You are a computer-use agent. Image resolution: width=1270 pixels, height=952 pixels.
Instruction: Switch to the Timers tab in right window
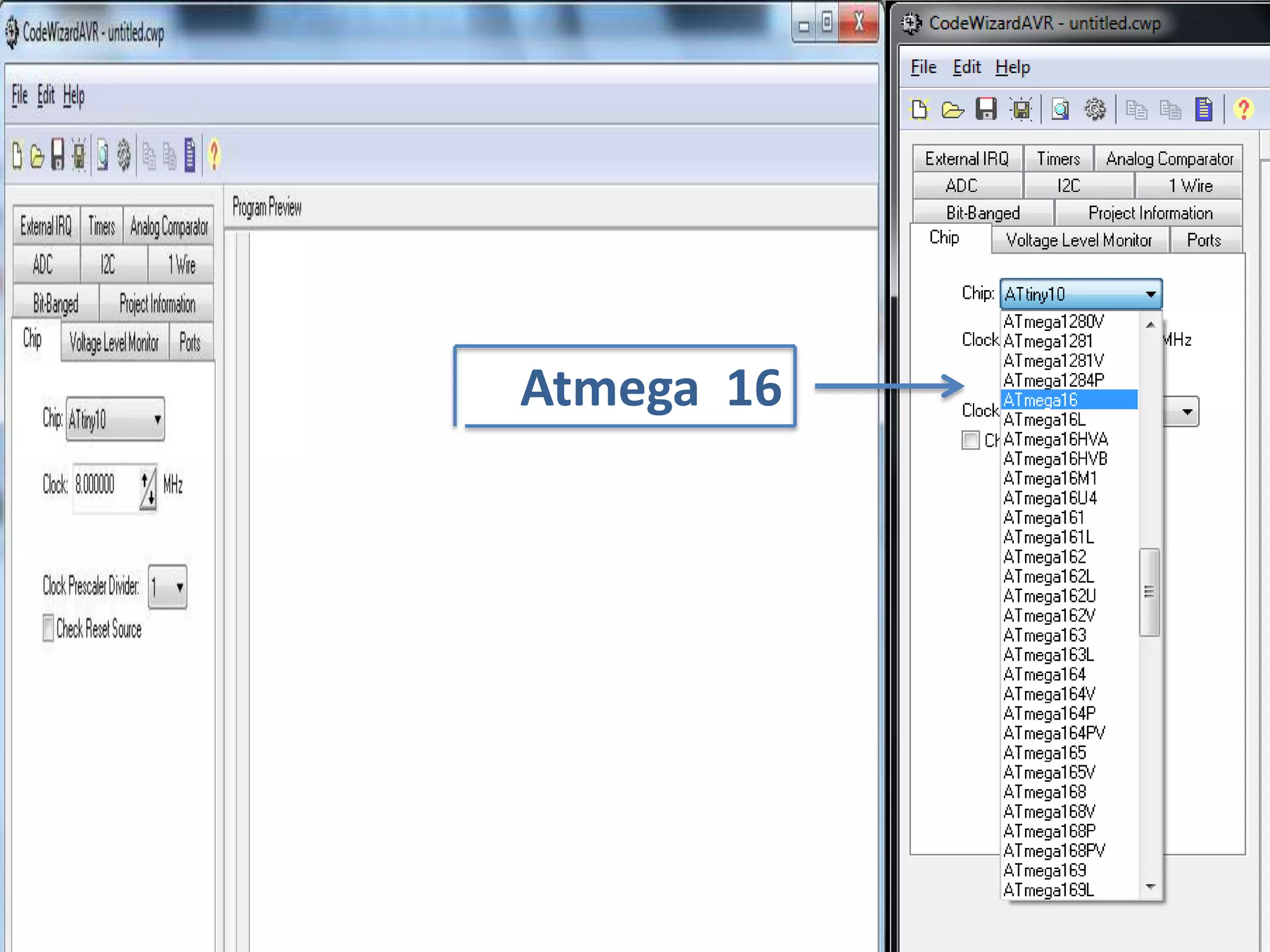coord(1058,159)
